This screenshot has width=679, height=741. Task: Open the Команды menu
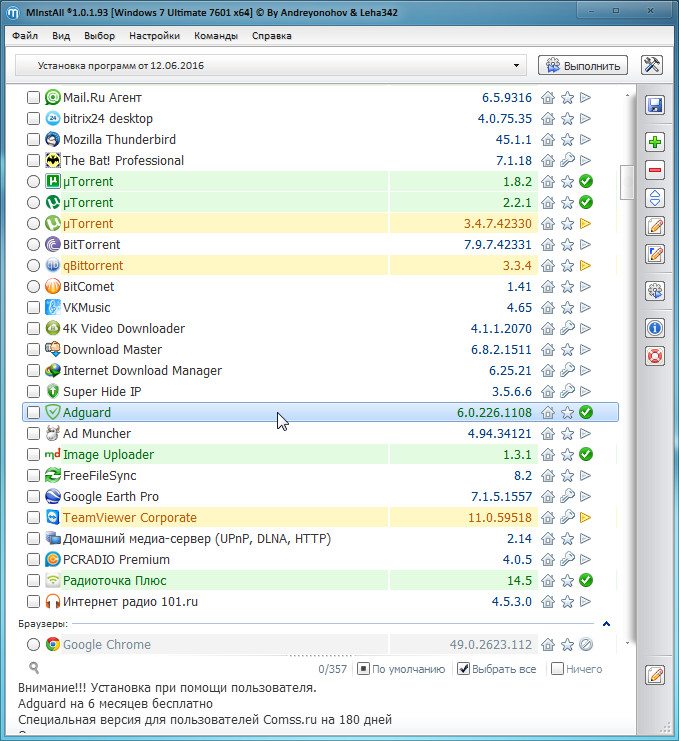(216, 36)
